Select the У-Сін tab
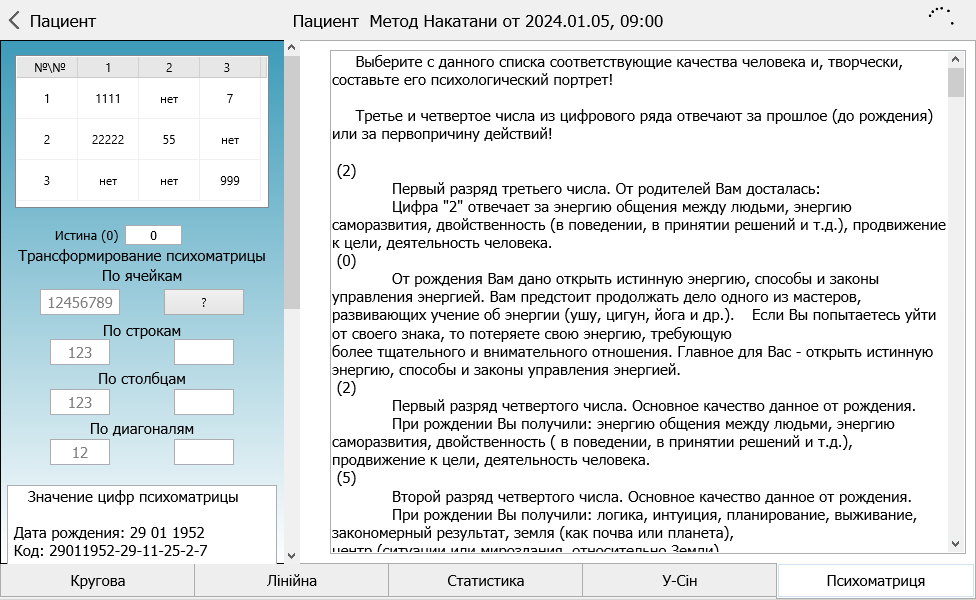Viewport: 976px width, 600px height. click(x=679, y=581)
